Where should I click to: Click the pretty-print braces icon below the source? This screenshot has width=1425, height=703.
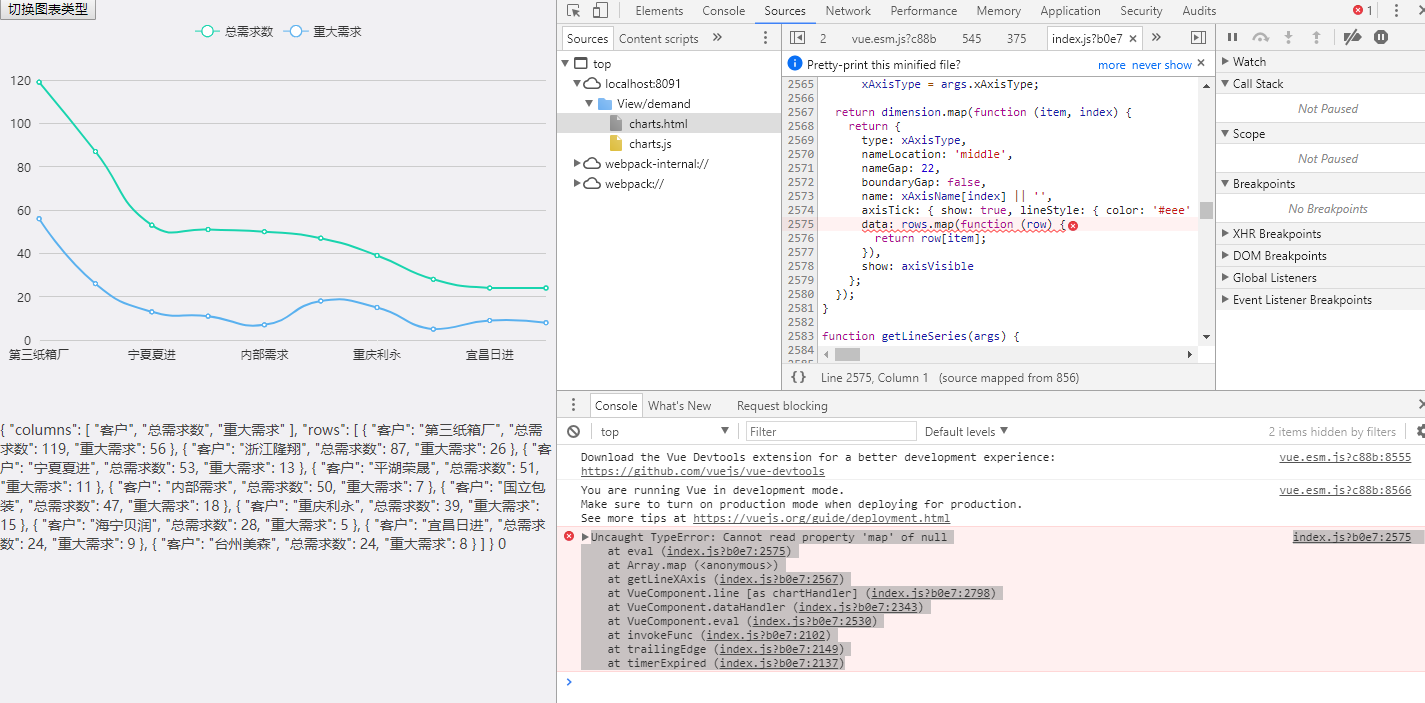(x=797, y=377)
